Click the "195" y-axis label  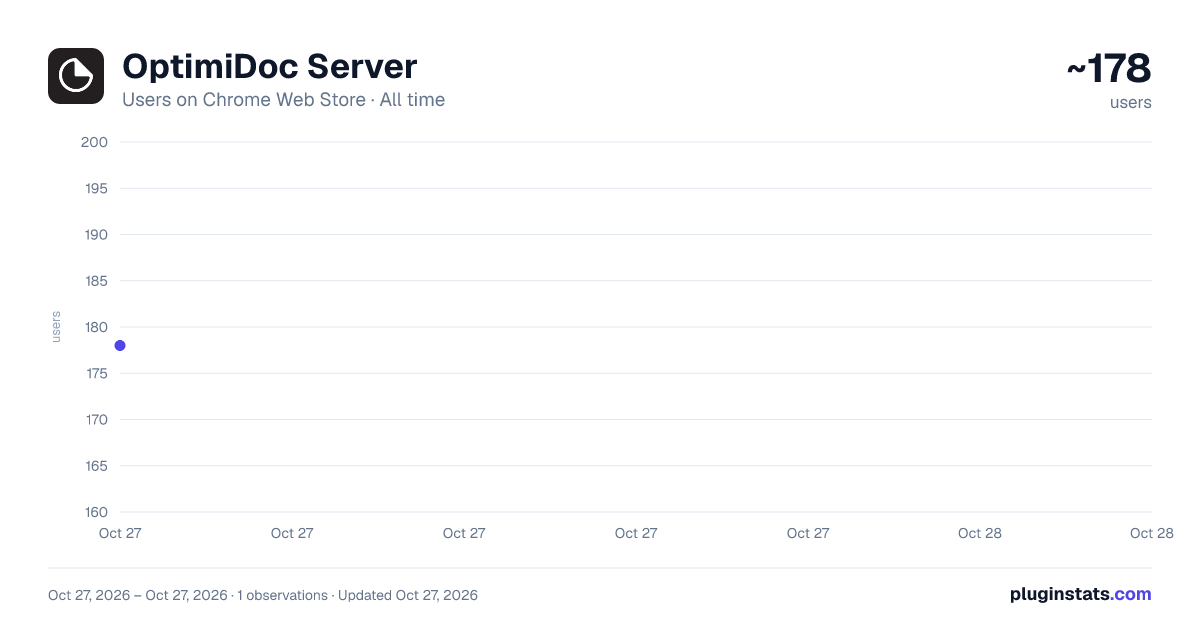tap(94, 188)
